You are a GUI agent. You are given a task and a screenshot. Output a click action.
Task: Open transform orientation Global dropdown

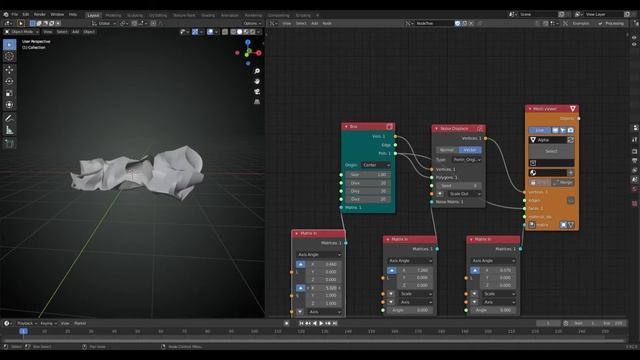point(104,23)
